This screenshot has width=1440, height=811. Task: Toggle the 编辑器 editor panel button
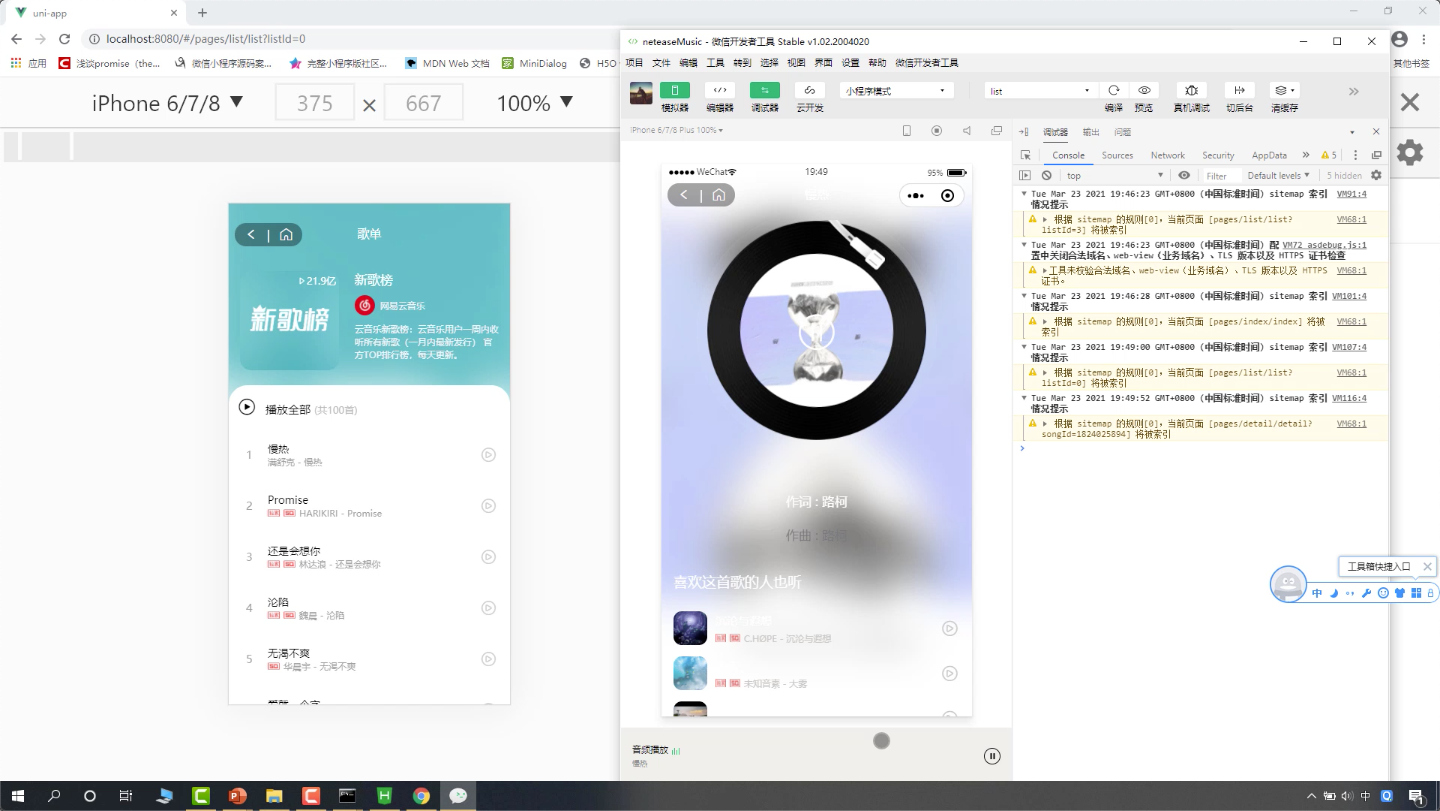[x=720, y=90]
